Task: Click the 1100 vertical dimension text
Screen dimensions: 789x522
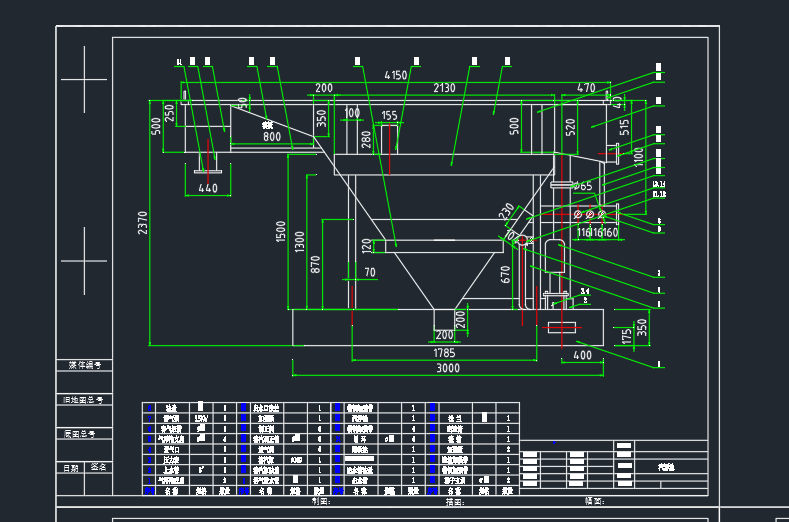Action: coord(639,157)
